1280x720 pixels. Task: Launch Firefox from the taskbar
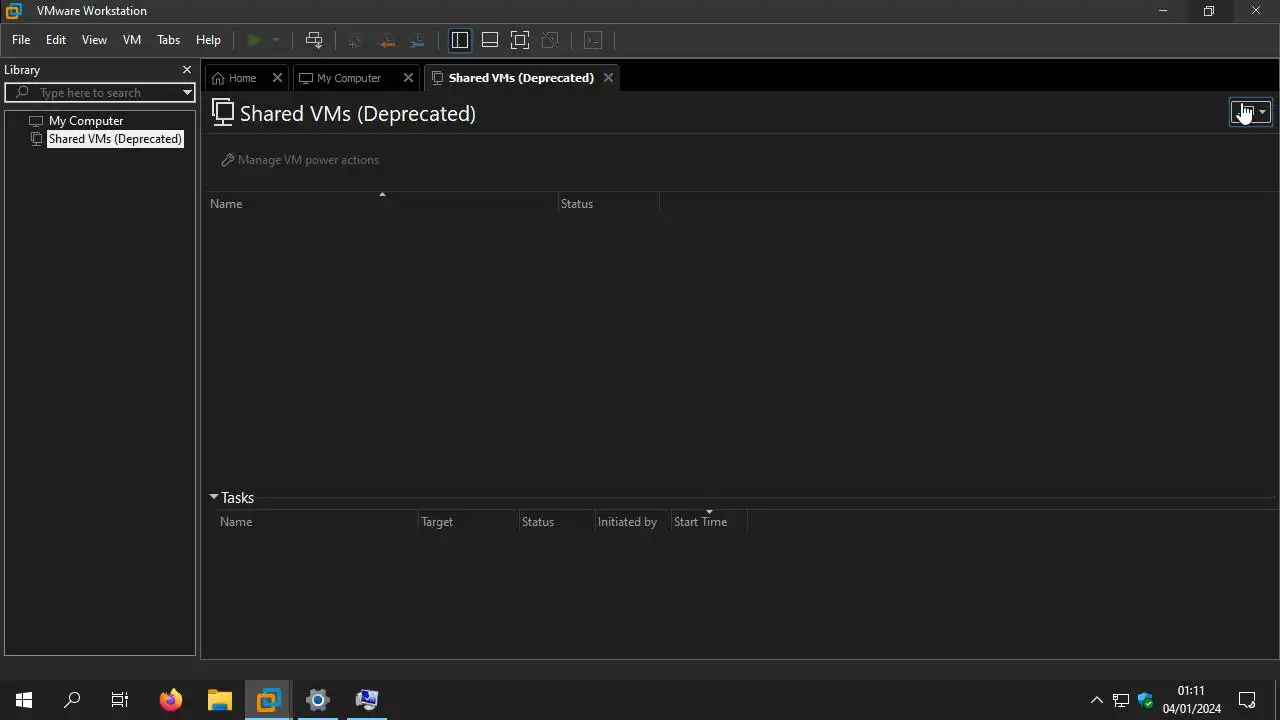(171, 700)
